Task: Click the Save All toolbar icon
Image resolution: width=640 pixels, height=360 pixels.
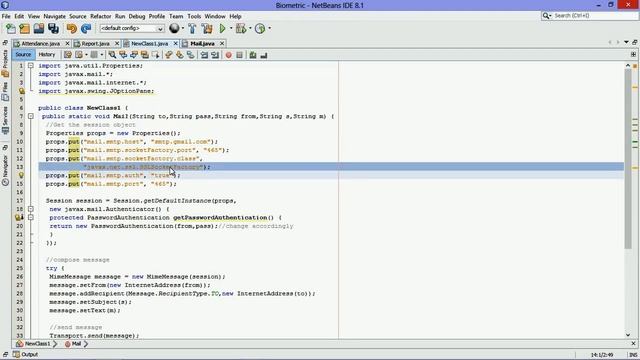Action: (53, 29)
